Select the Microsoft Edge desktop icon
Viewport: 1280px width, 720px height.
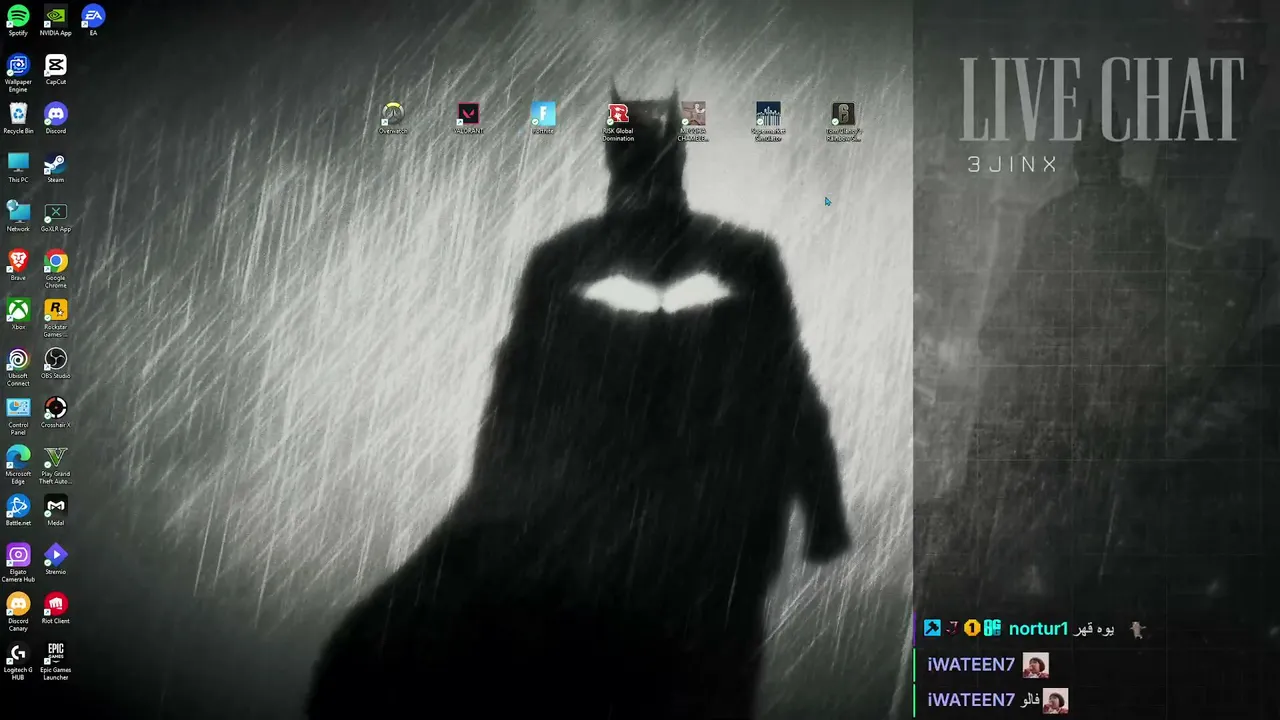18,466
